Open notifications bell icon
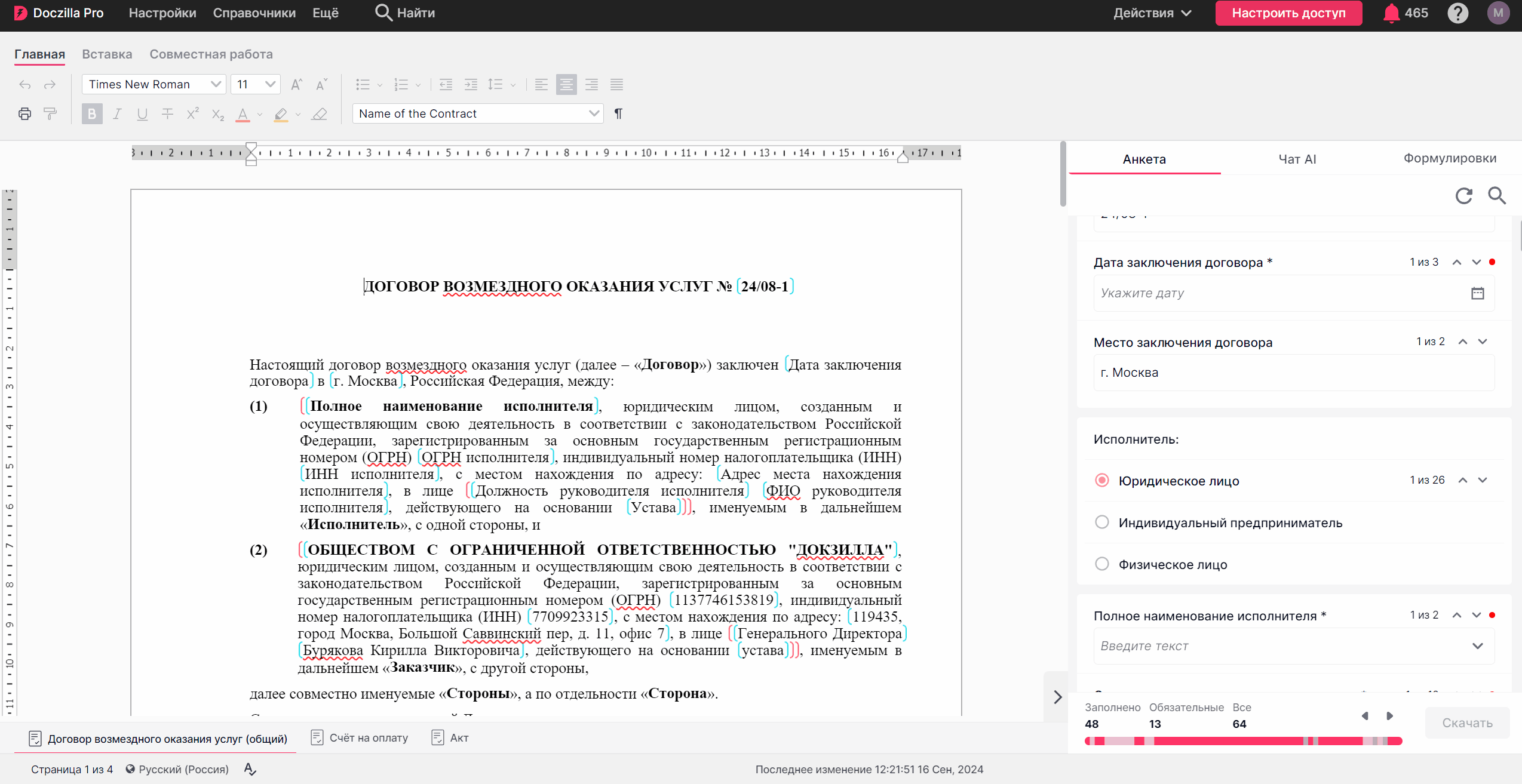The height and width of the screenshot is (784, 1522). (1391, 13)
